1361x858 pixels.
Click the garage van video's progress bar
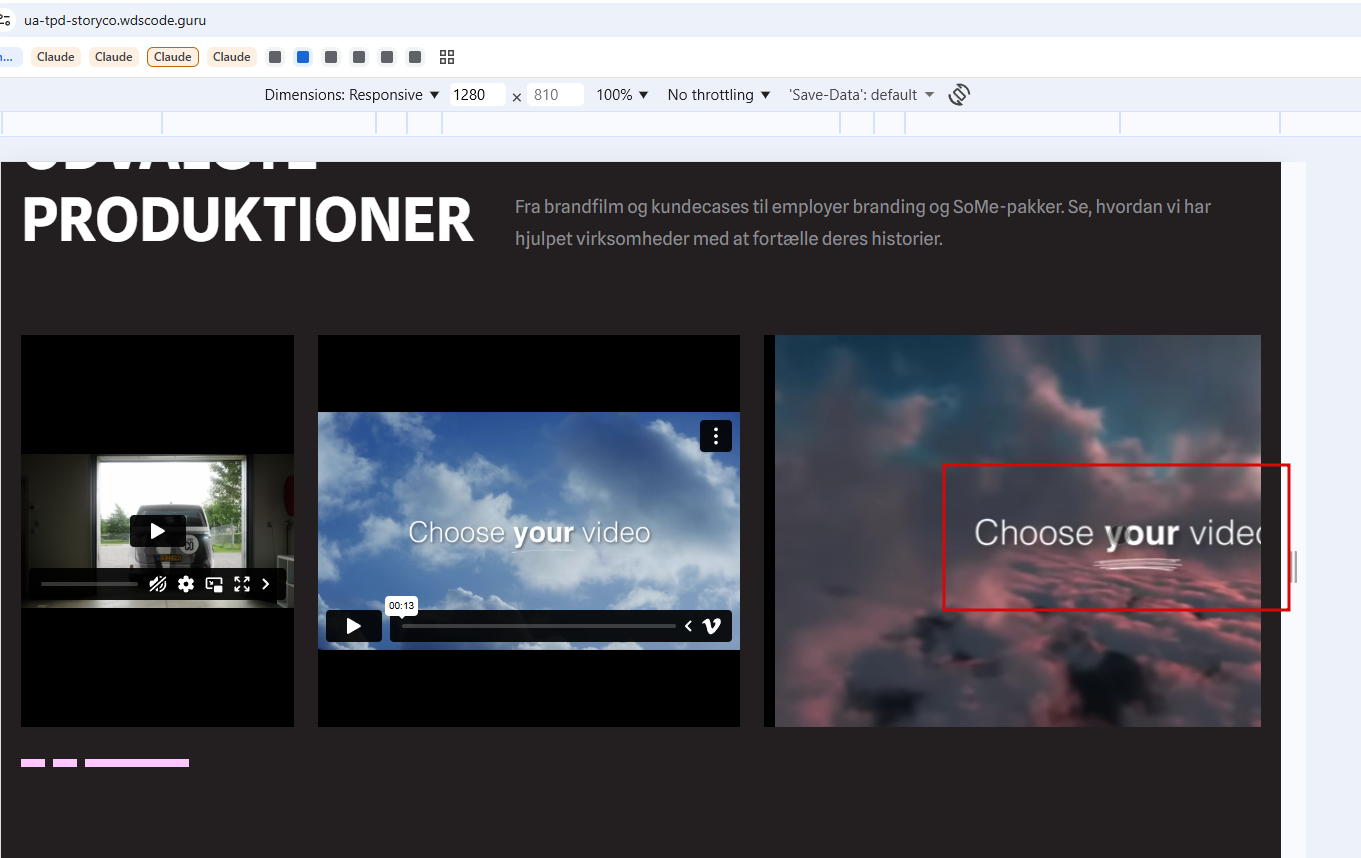click(90, 584)
